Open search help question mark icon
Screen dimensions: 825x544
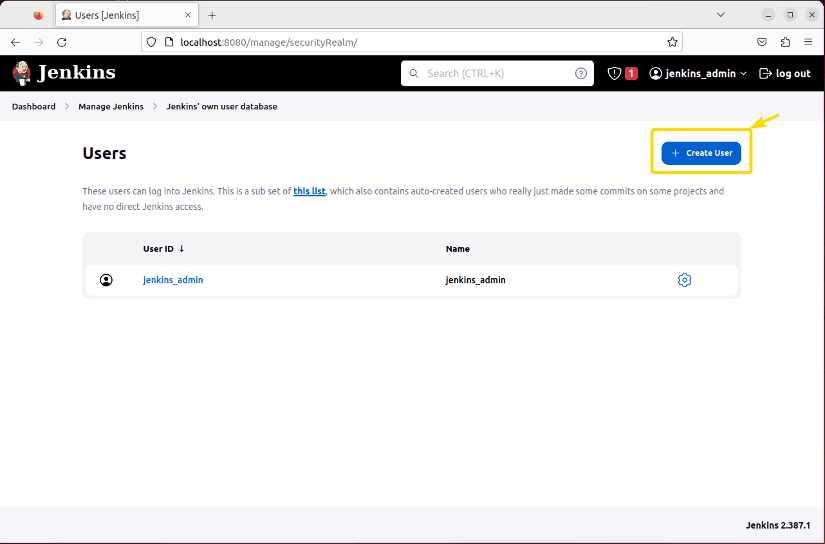tap(581, 74)
